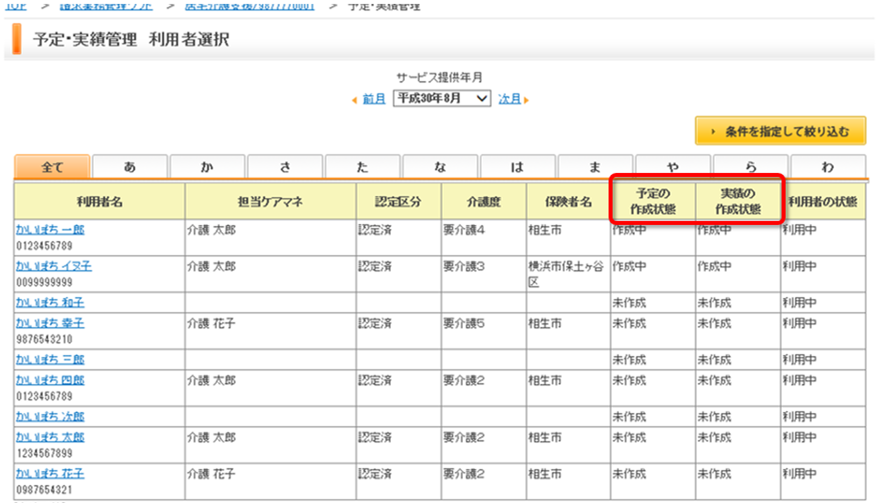This screenshot has height=503, width=880.
Task: Click the right arrow icon beside 次月
Action: pos(526,100)
